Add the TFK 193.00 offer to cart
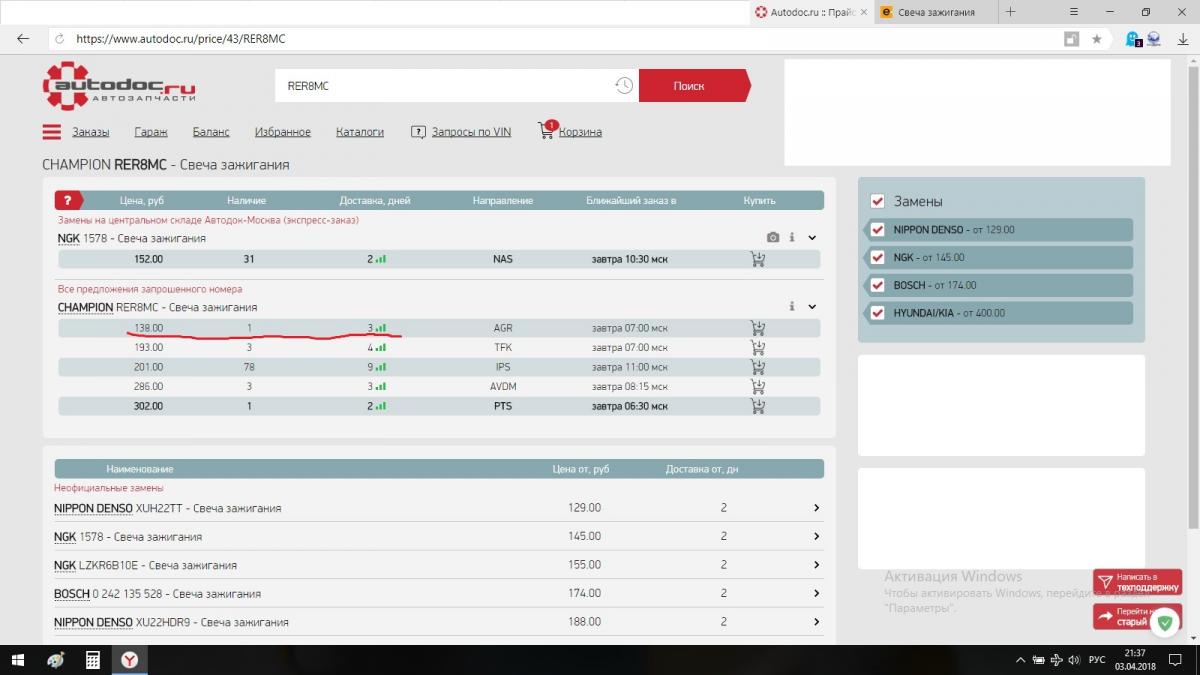Screen dimensions: 1200x675 tap(758, 347)
